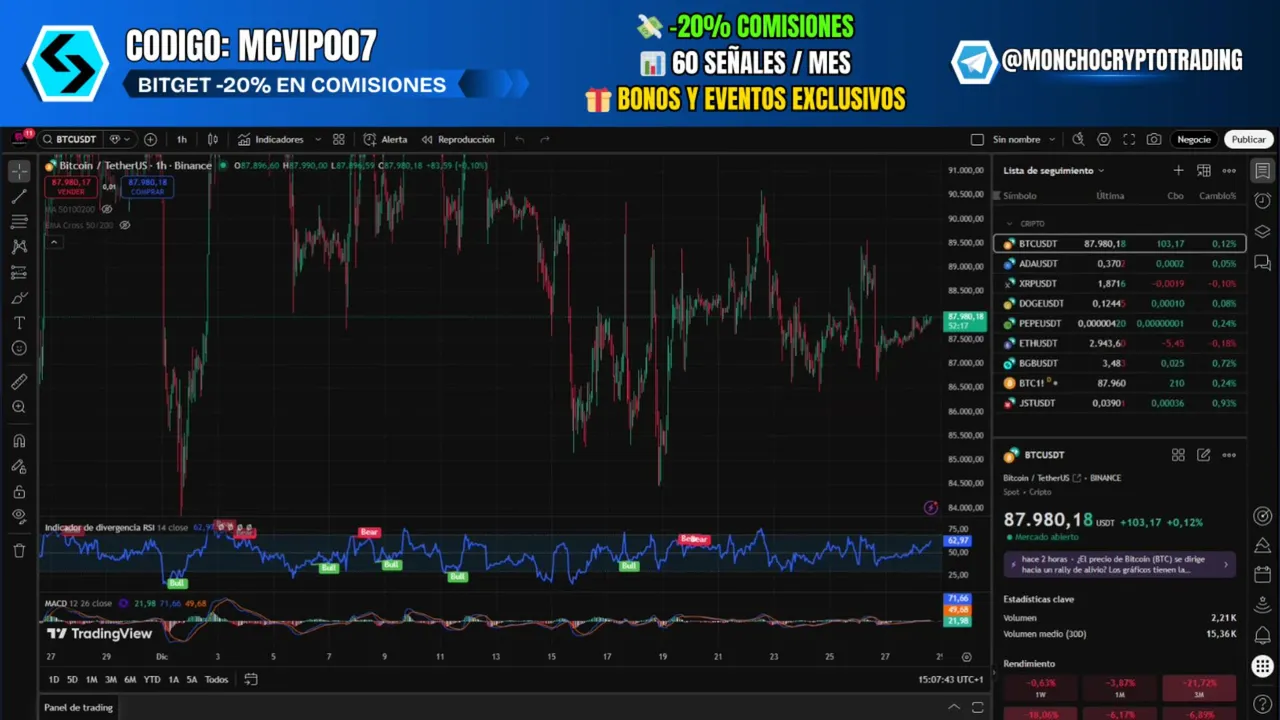1280x720 pixels.
Task: Expand the Panel de trading chevron
Action: point(954,707)
